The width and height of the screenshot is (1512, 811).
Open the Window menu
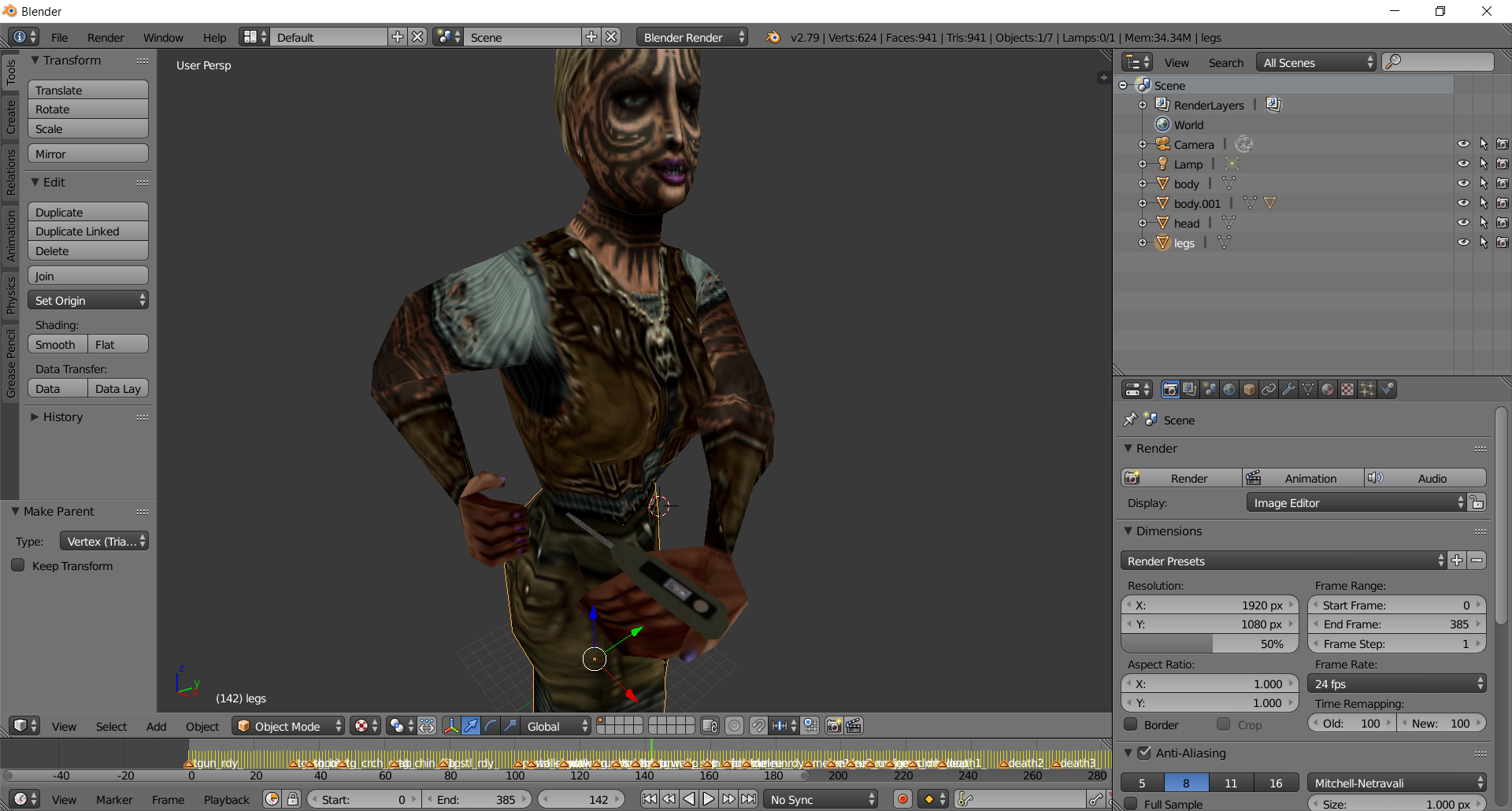tap(163, 37)
